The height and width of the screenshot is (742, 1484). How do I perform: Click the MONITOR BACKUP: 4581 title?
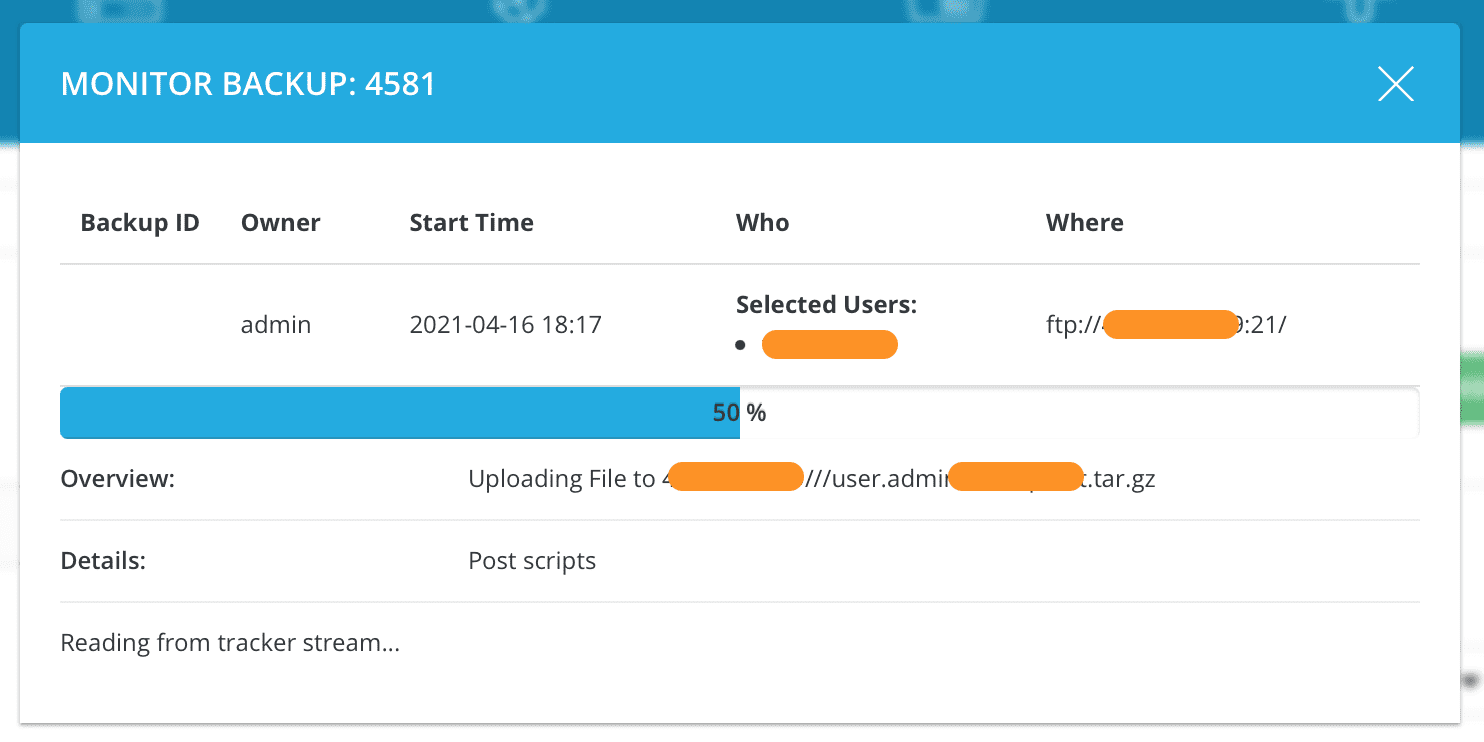coord(249,83)
